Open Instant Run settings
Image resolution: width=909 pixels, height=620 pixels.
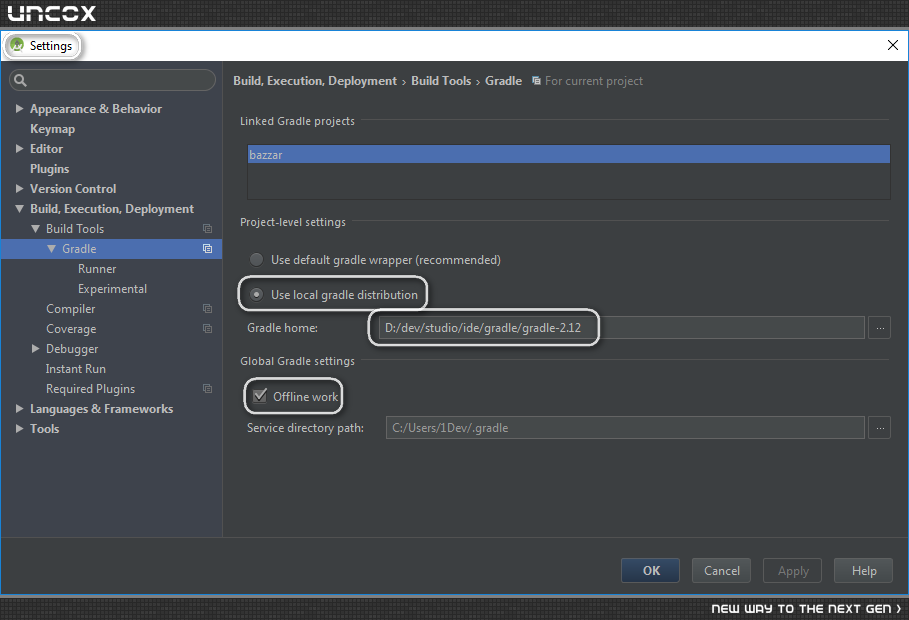tap(75, 369)
